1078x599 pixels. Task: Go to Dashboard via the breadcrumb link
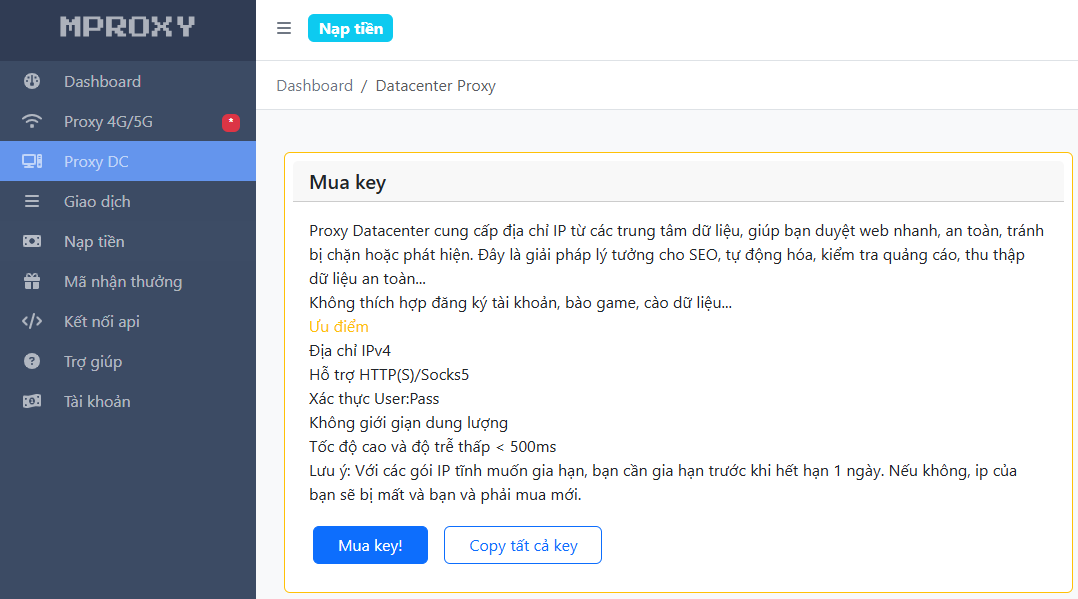coord(314,86)
